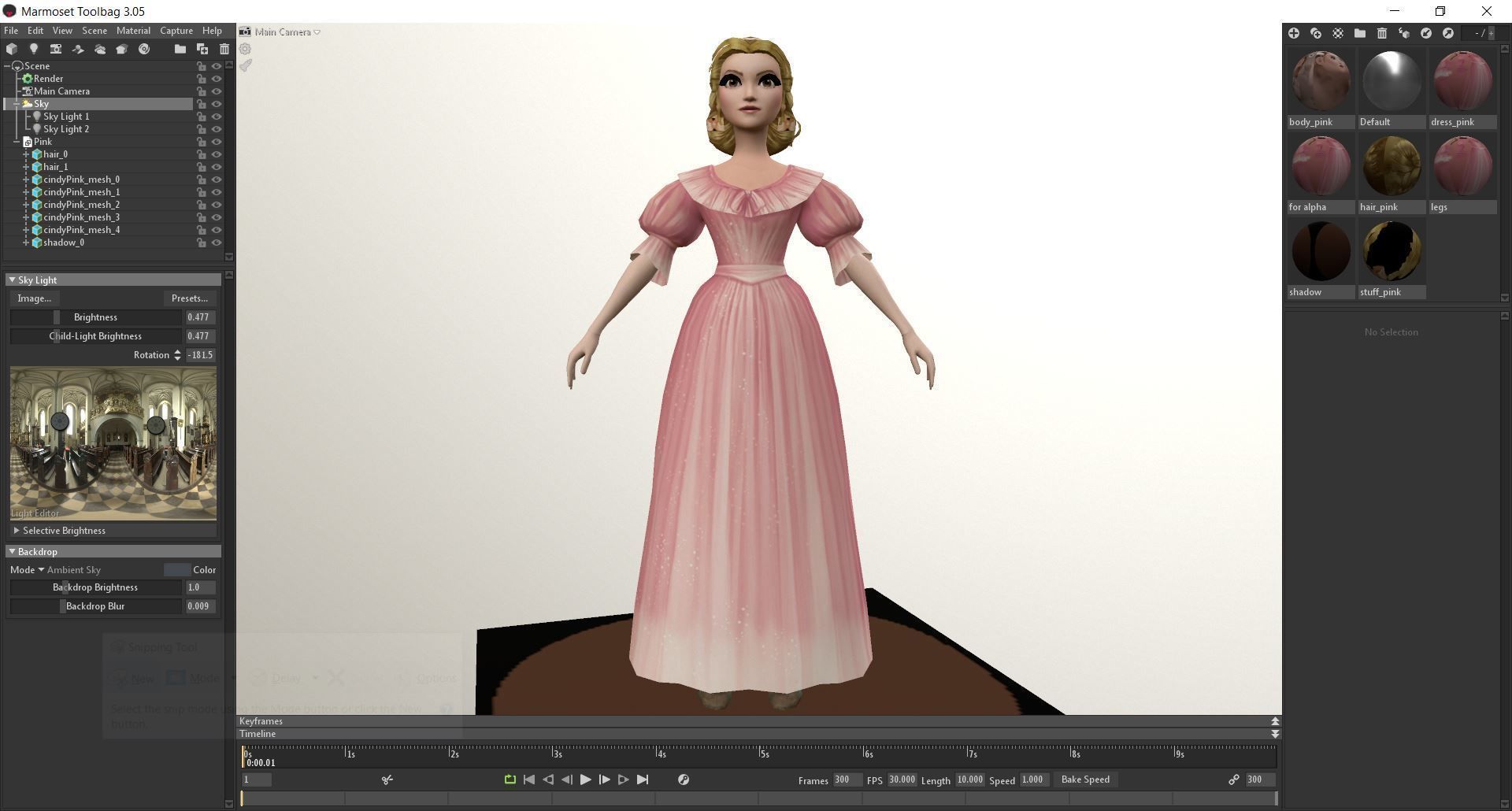Collapse the Pink tree node
1512x811 pixels.
(x=17, y=142)
